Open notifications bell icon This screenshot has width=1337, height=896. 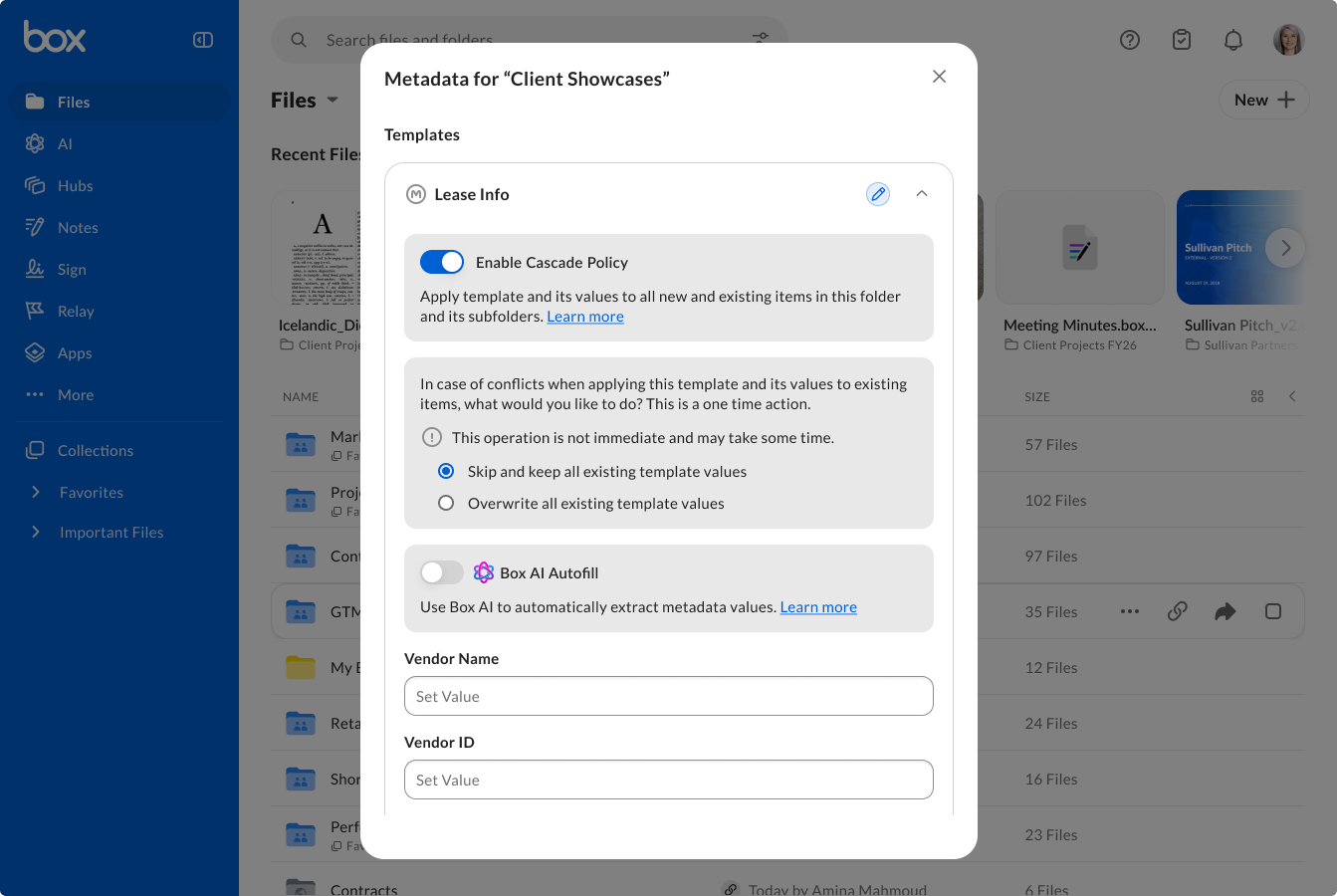[1233, 40]
